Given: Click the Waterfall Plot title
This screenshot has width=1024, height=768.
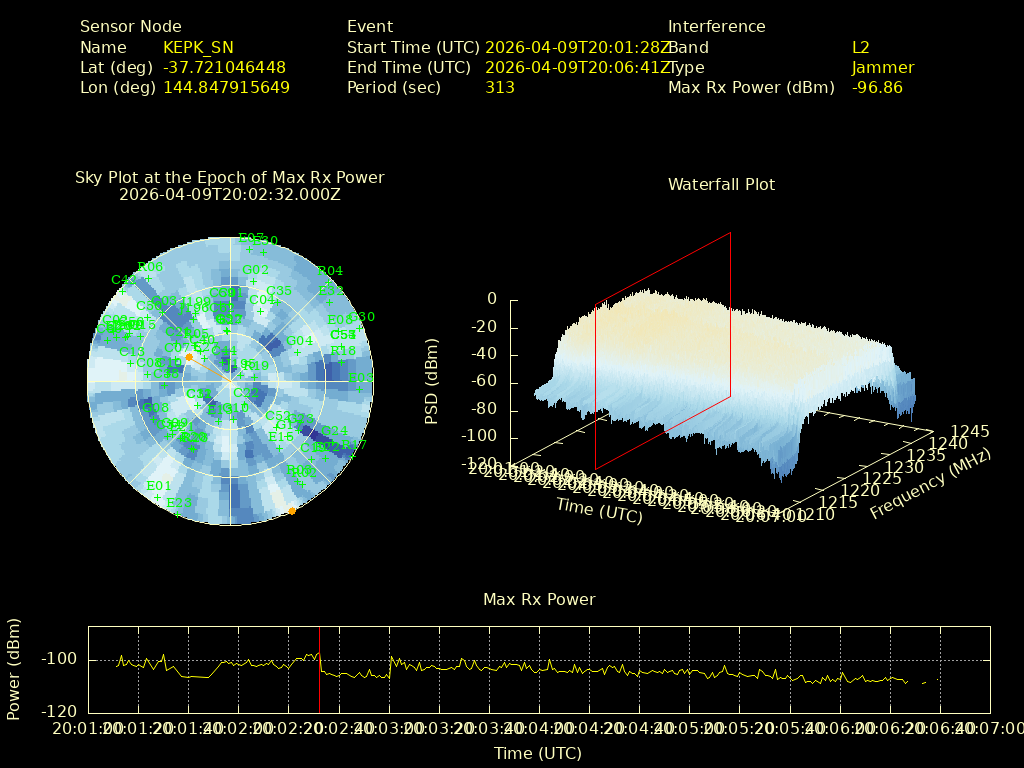Looking at the screenshot, I should (x=720, y=184).
